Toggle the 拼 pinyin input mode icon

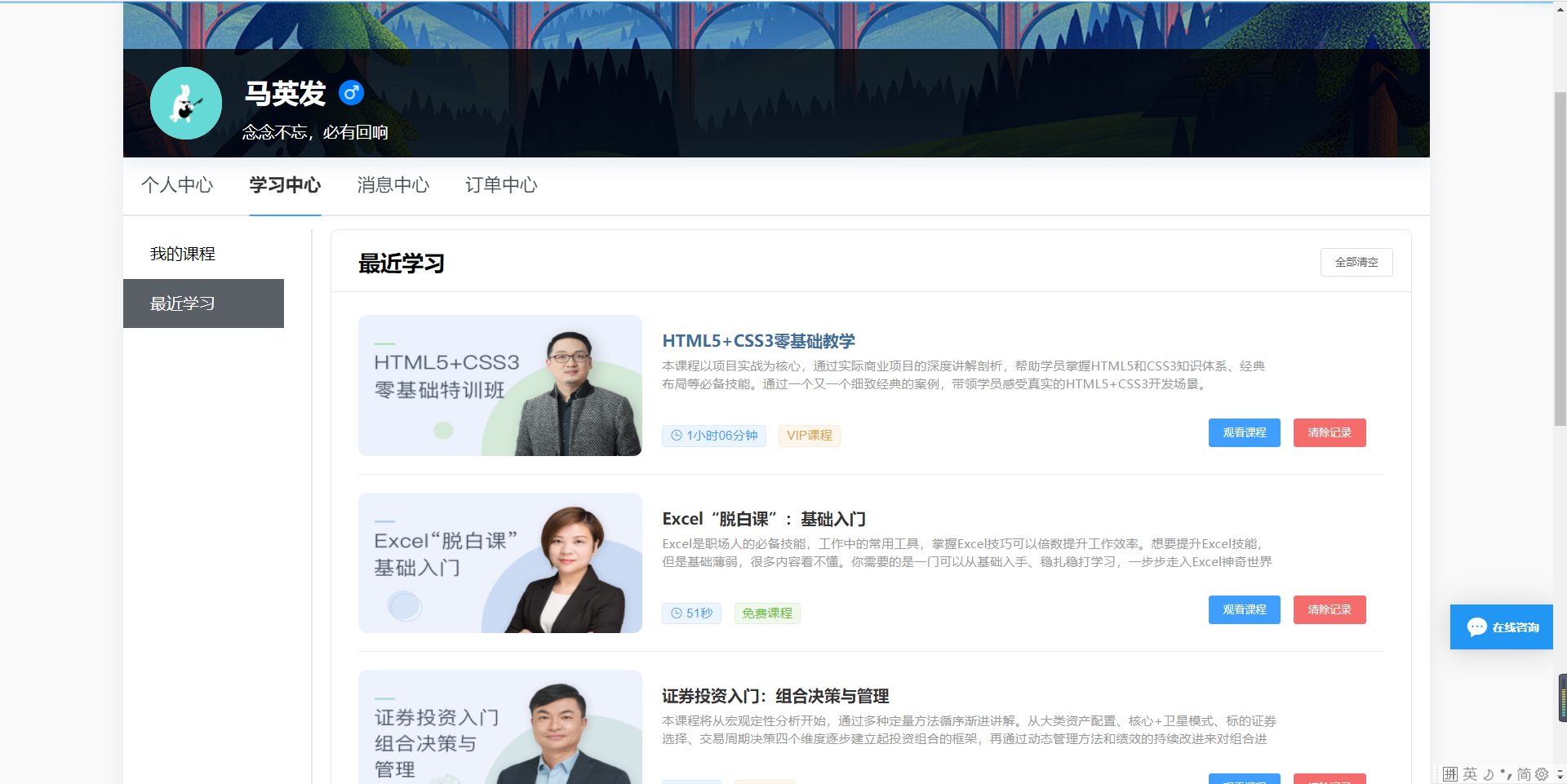(x=1449, y=774)
